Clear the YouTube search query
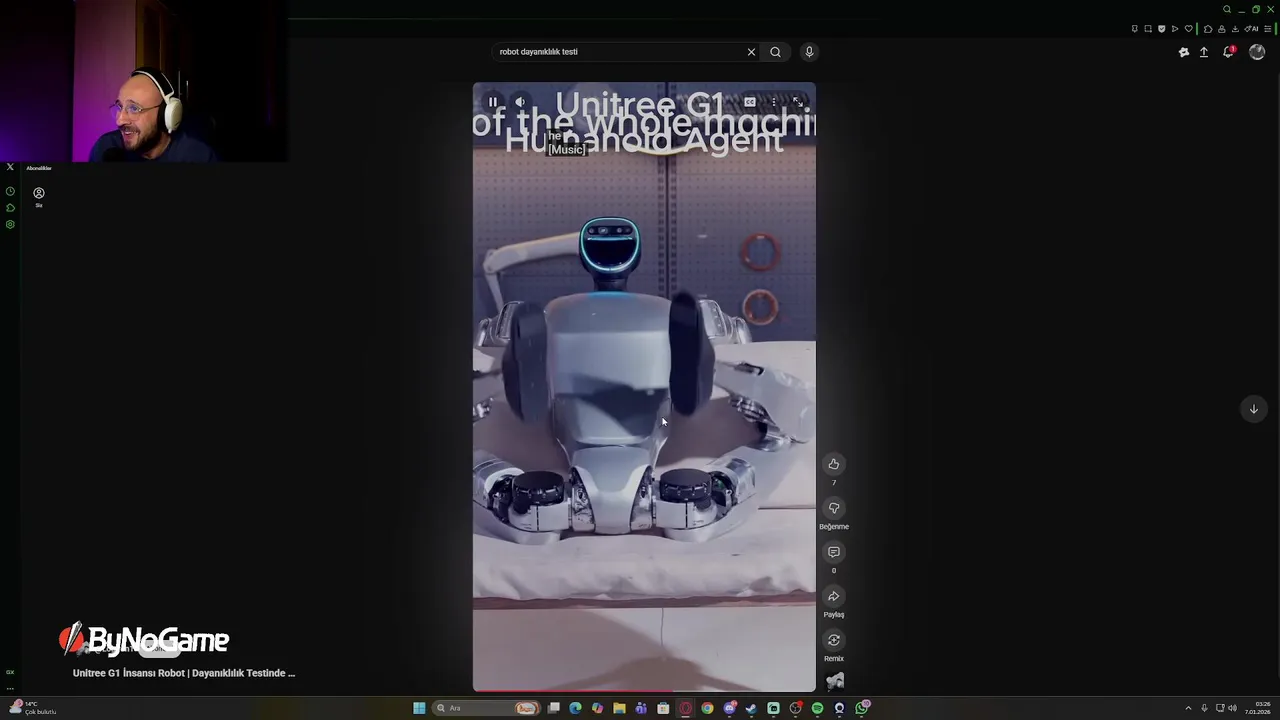1280x720 pixels. [751, 52]
